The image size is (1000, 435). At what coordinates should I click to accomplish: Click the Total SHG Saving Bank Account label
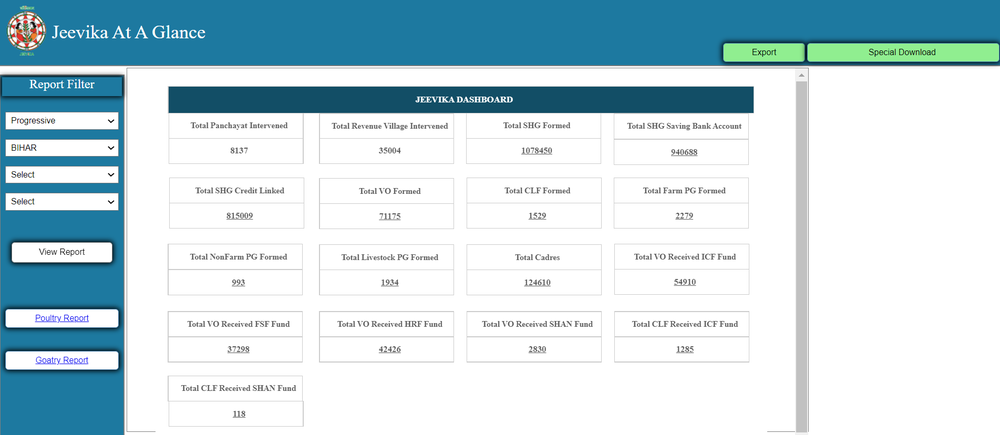(684, 126)
